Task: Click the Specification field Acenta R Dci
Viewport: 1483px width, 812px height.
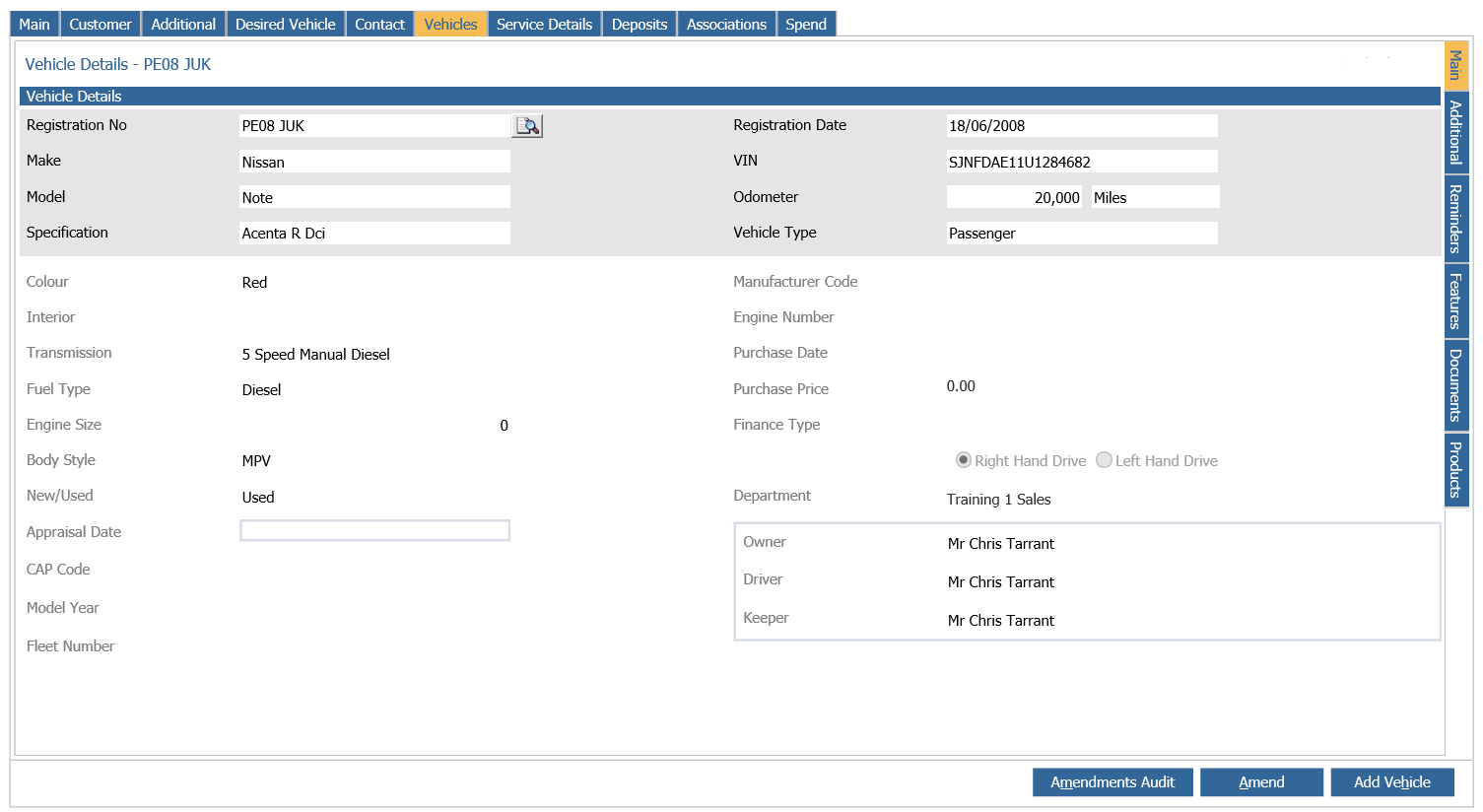Action: (374, 233)
